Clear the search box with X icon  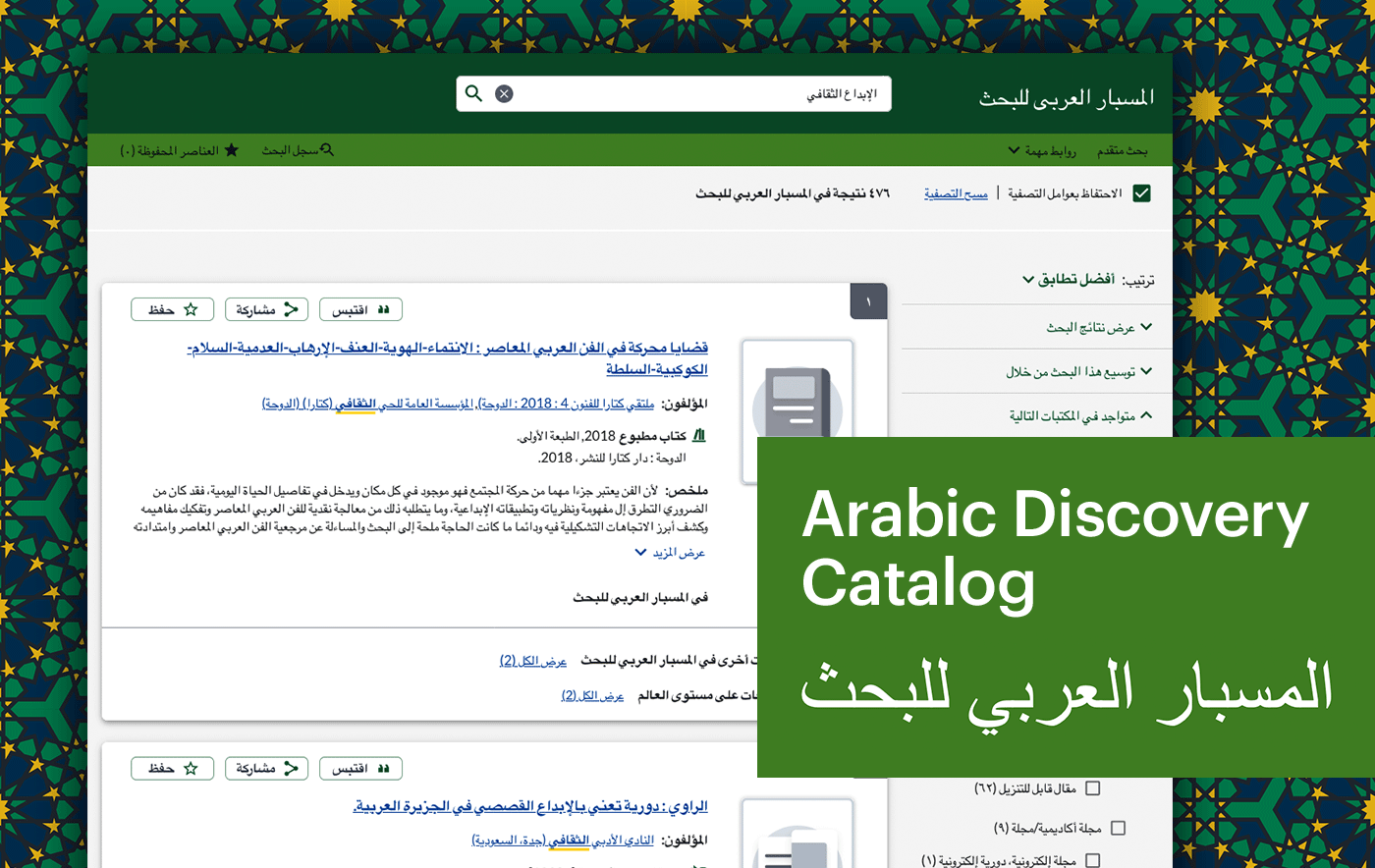504,93
